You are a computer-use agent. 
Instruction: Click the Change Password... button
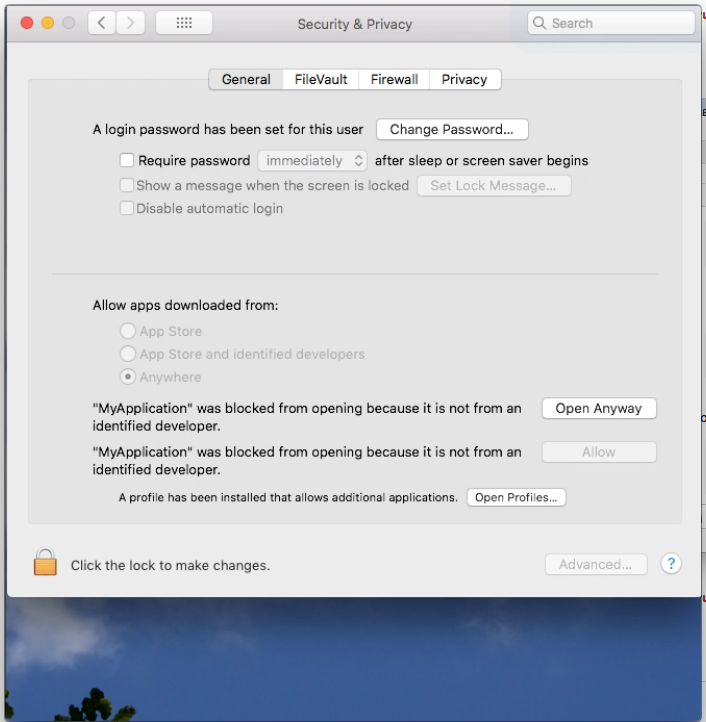click(452, 129)
